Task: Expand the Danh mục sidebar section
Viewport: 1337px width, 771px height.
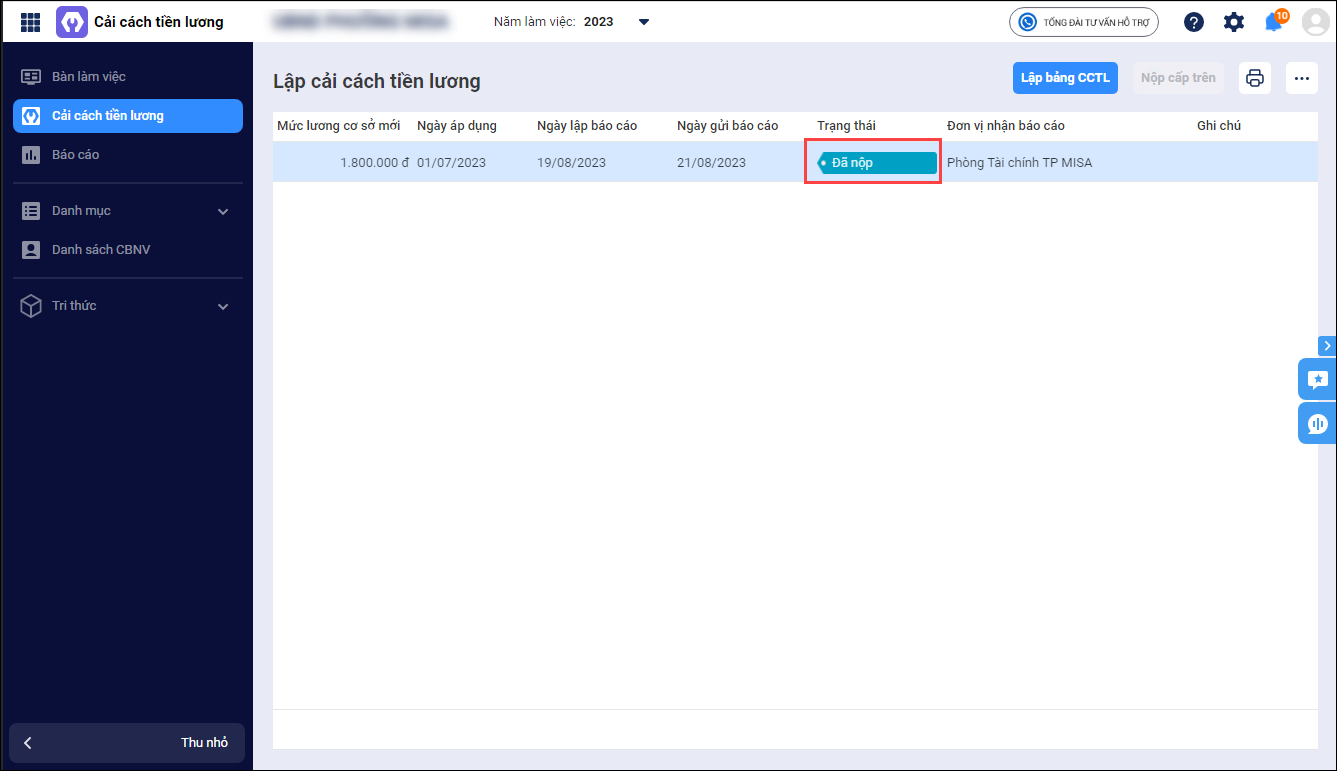Action: point(128,211)
